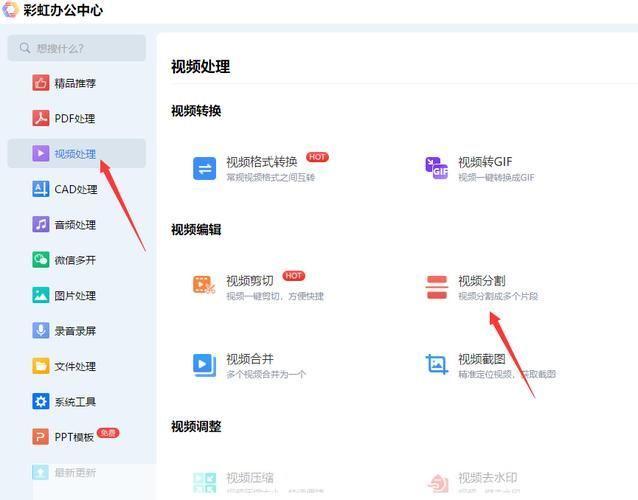Select 文件处理 from the sidebar
Viewport: 638px width, 500px height.
coord(75,366)
